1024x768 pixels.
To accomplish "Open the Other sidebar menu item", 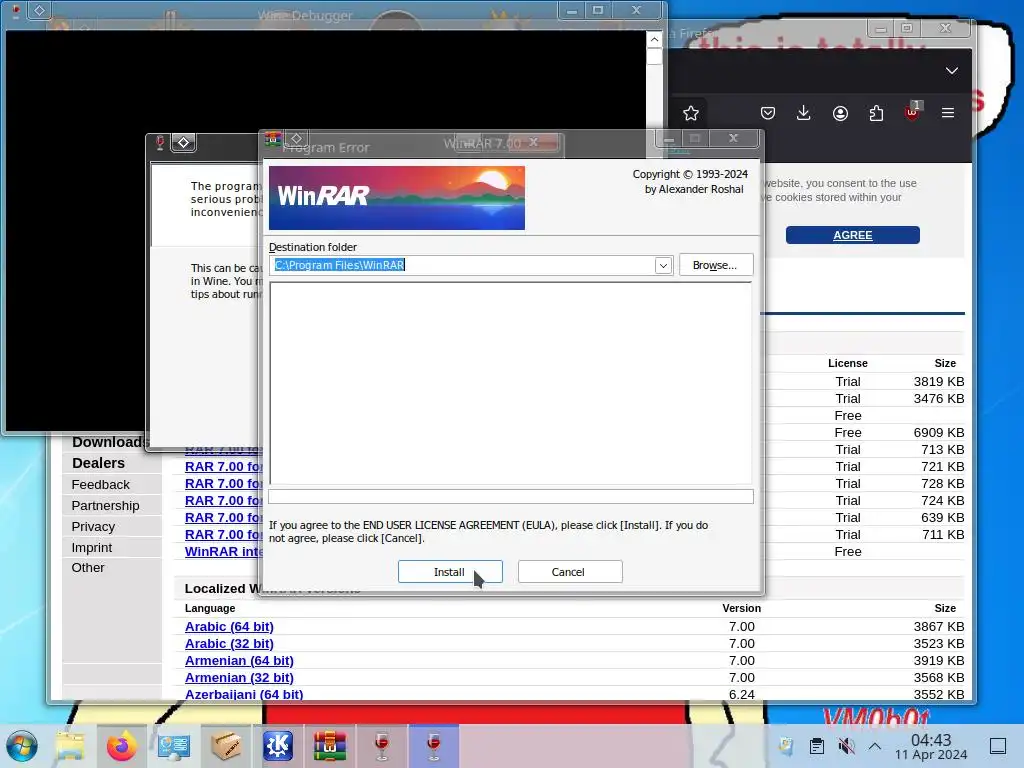I will 88,568.
